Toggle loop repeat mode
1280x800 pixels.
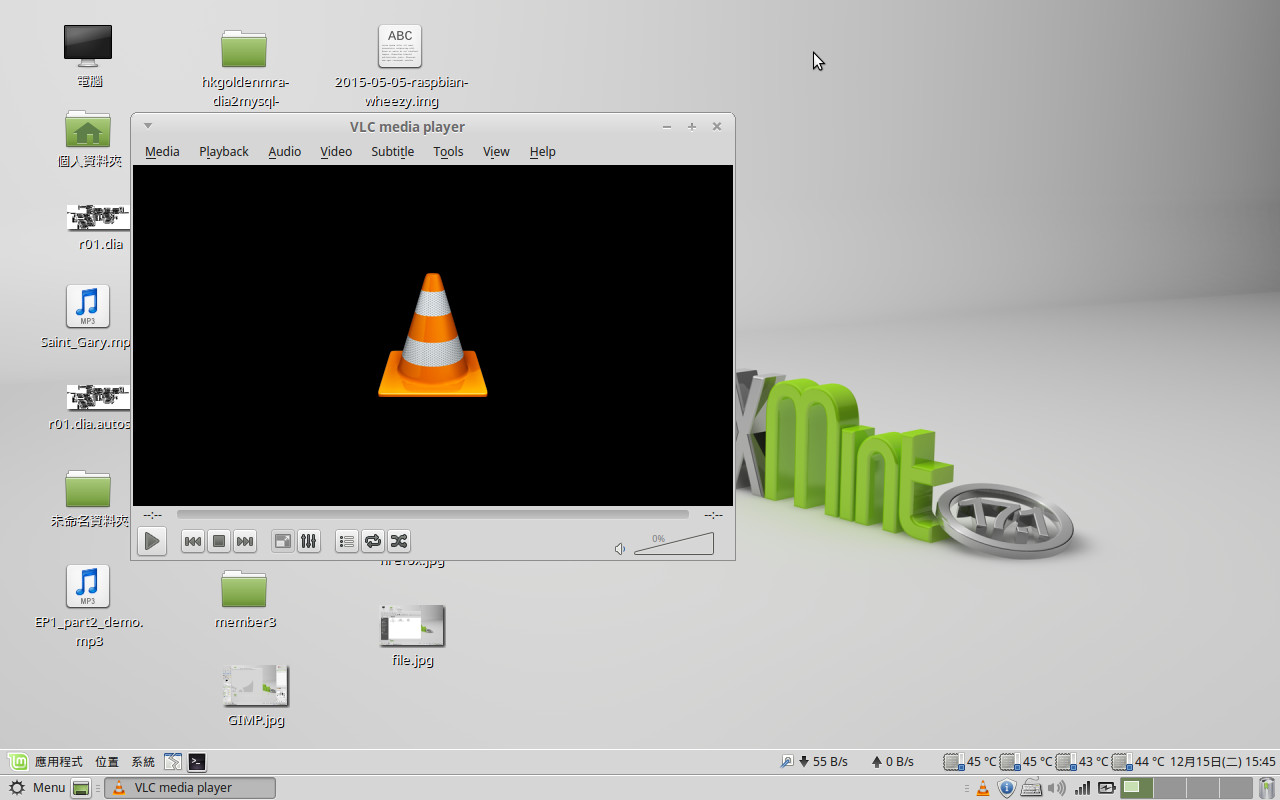coord(373,541)
